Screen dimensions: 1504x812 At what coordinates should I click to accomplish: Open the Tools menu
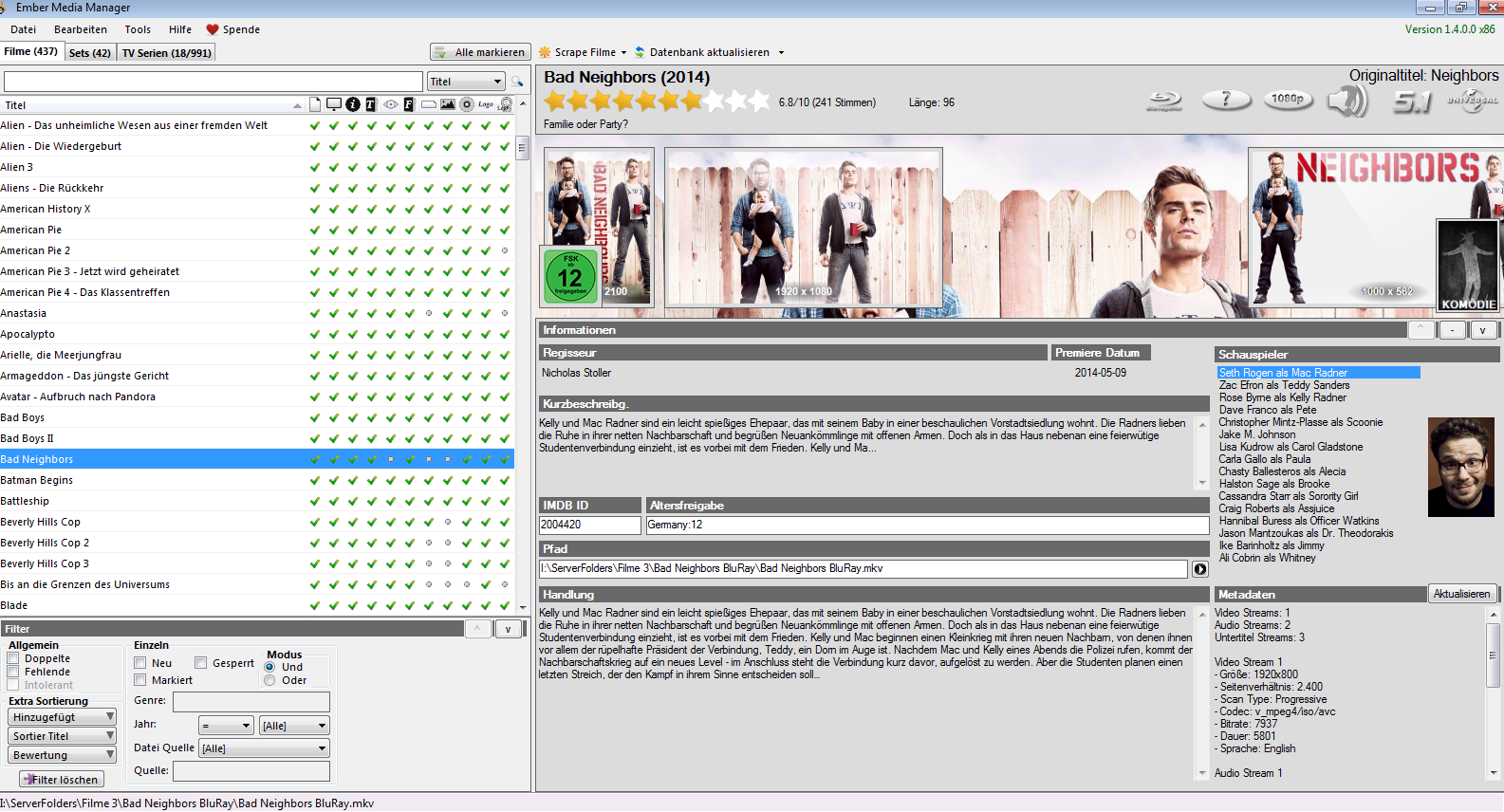[x=138, y=29]
